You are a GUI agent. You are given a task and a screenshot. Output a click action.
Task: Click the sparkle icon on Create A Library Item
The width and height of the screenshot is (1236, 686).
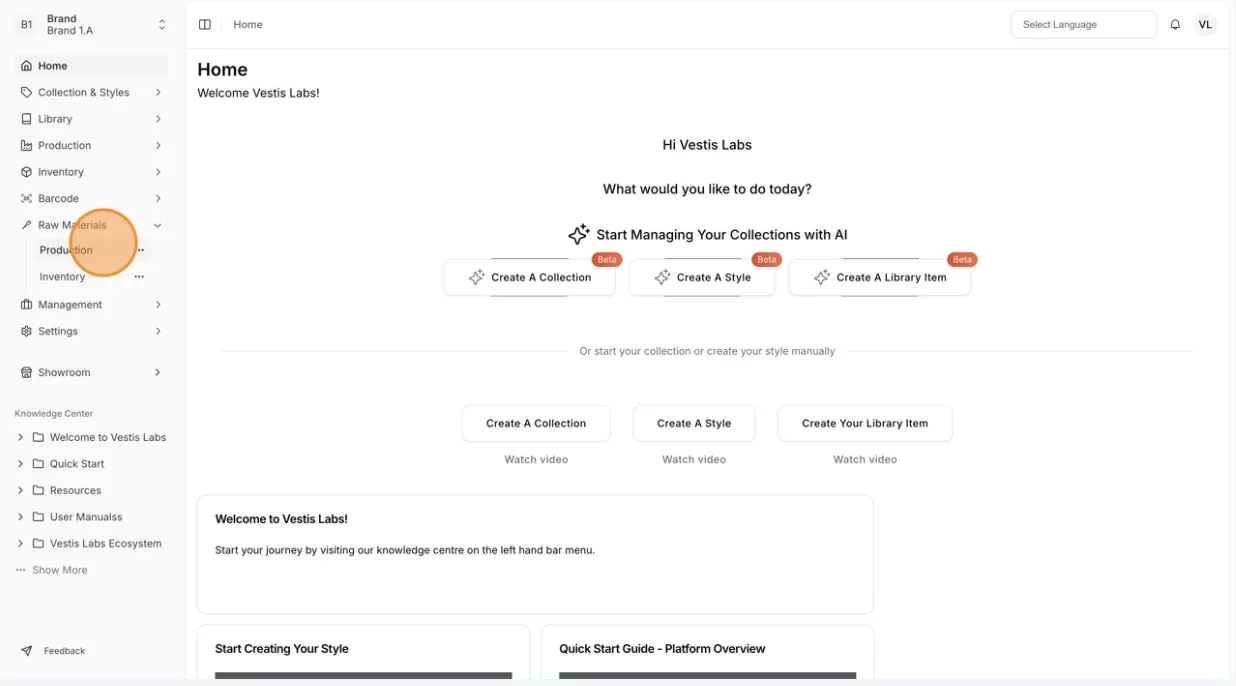tap(822, 277)
